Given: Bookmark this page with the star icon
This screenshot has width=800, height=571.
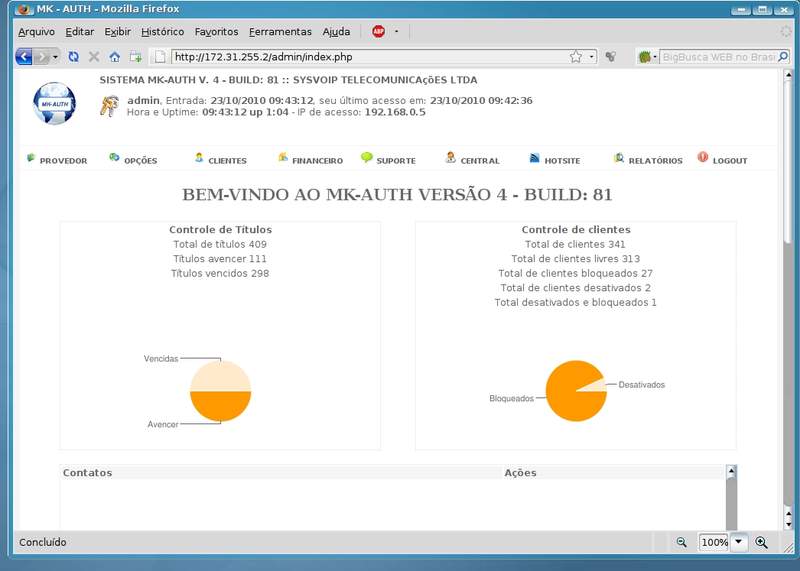Looking at the screenshot, I should [576, 57].
